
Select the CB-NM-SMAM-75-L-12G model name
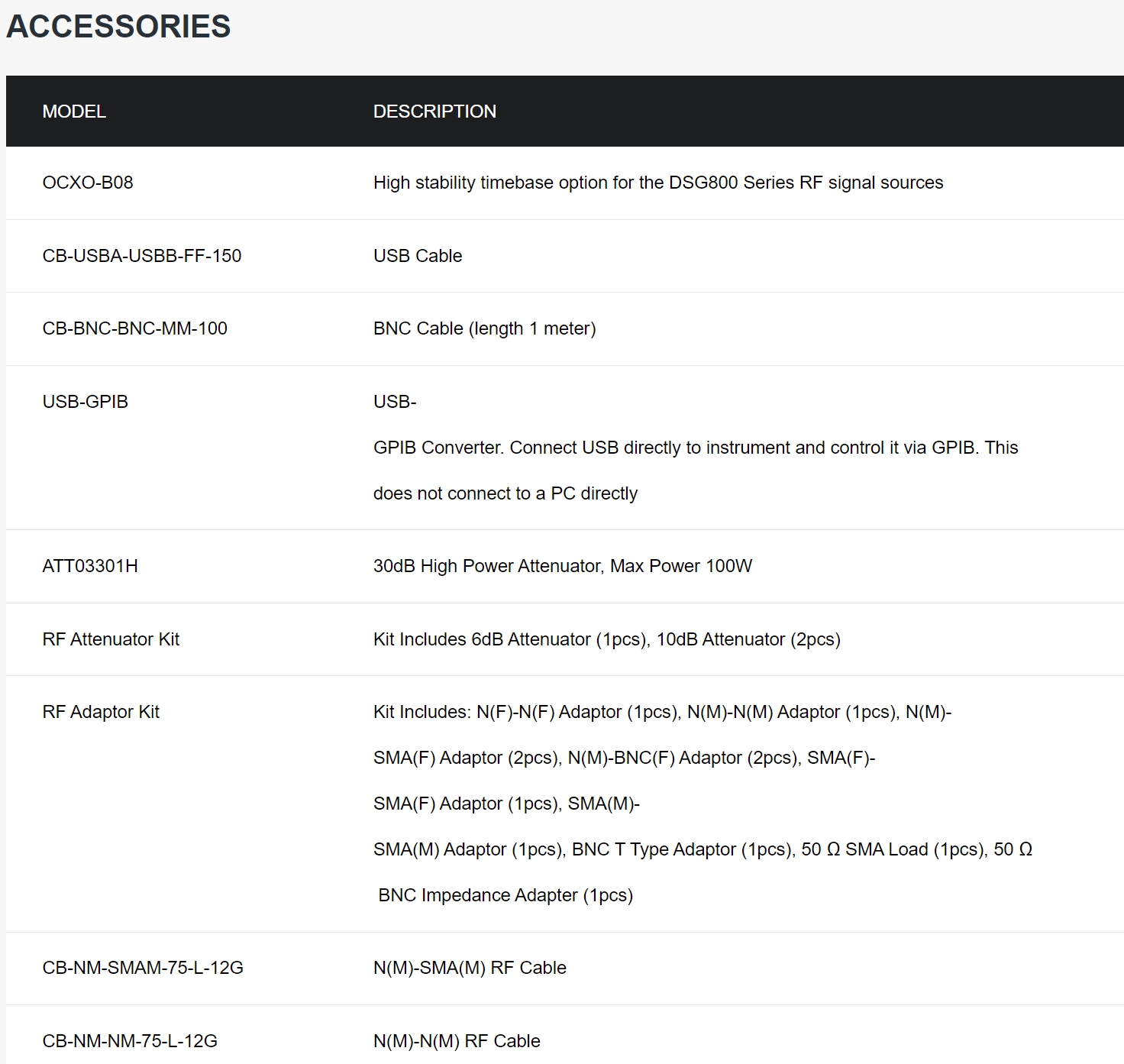point(143,968)
